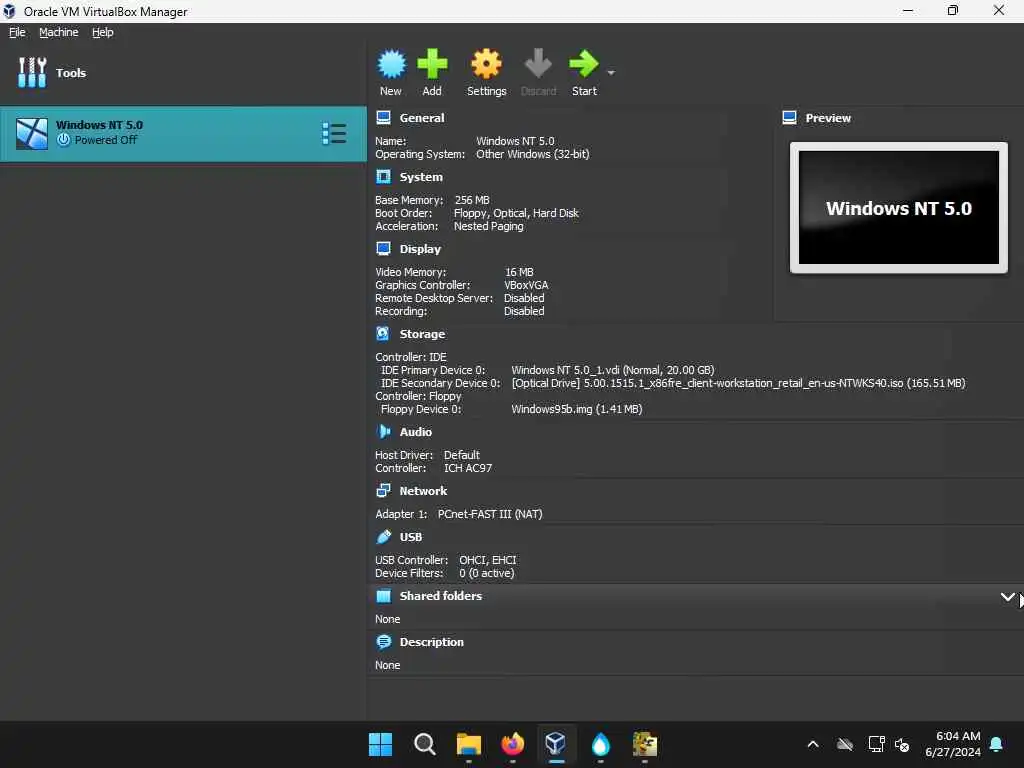
Task: Click the Preview section icon
Action: point(790,118)
